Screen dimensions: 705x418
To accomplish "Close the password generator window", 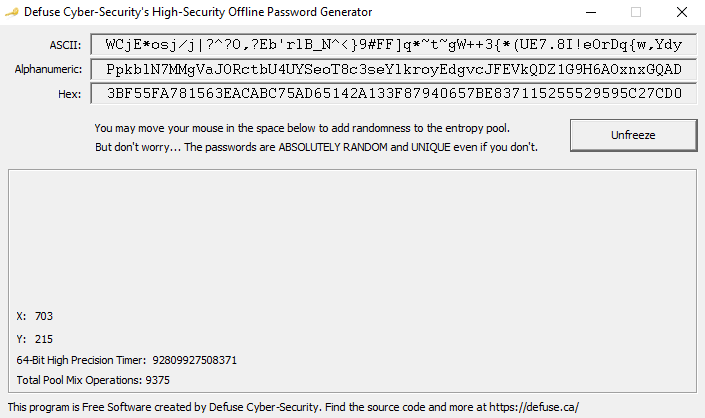I will point(682,12).
